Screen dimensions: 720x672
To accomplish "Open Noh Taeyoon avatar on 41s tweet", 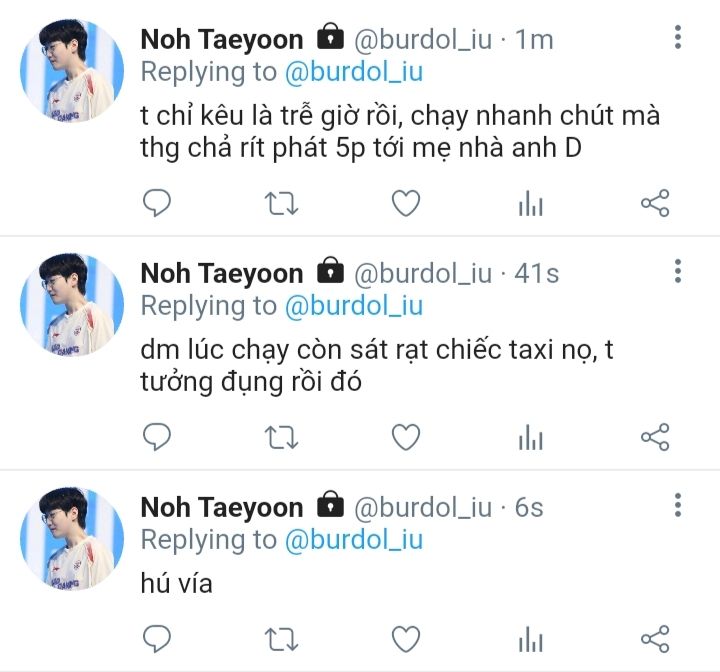I will pos(72,305).
